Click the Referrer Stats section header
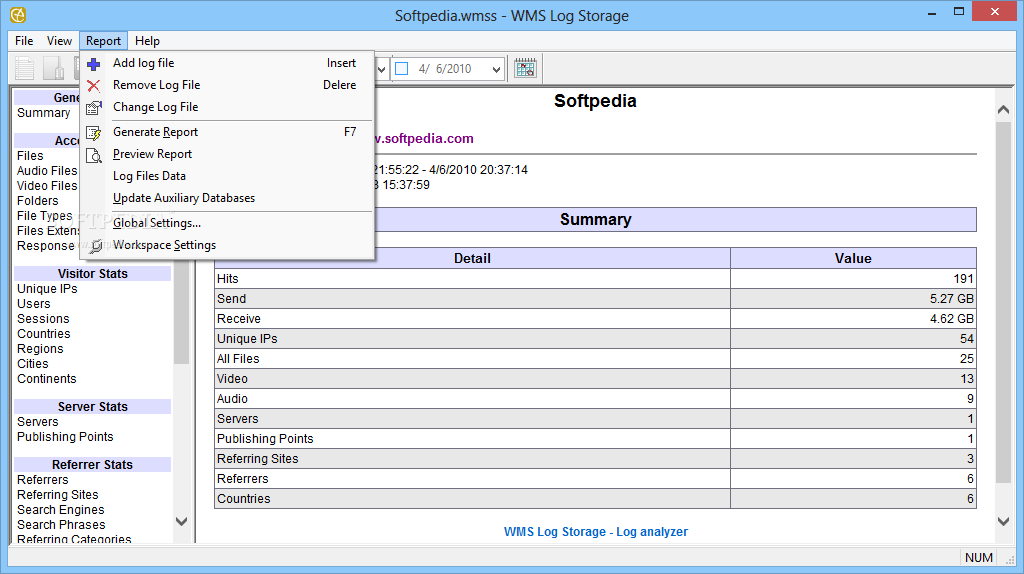This screenshot has width=1024, height=574. click(x=93, y=464)
